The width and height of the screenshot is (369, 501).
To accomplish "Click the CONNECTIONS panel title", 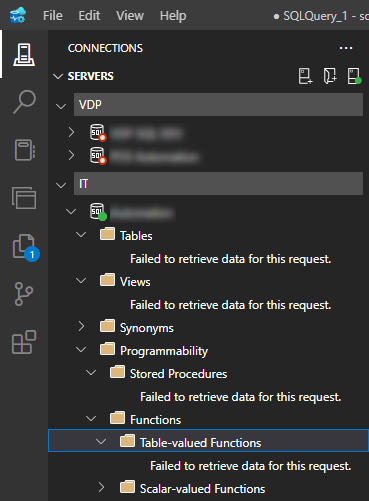I will 105,48.
